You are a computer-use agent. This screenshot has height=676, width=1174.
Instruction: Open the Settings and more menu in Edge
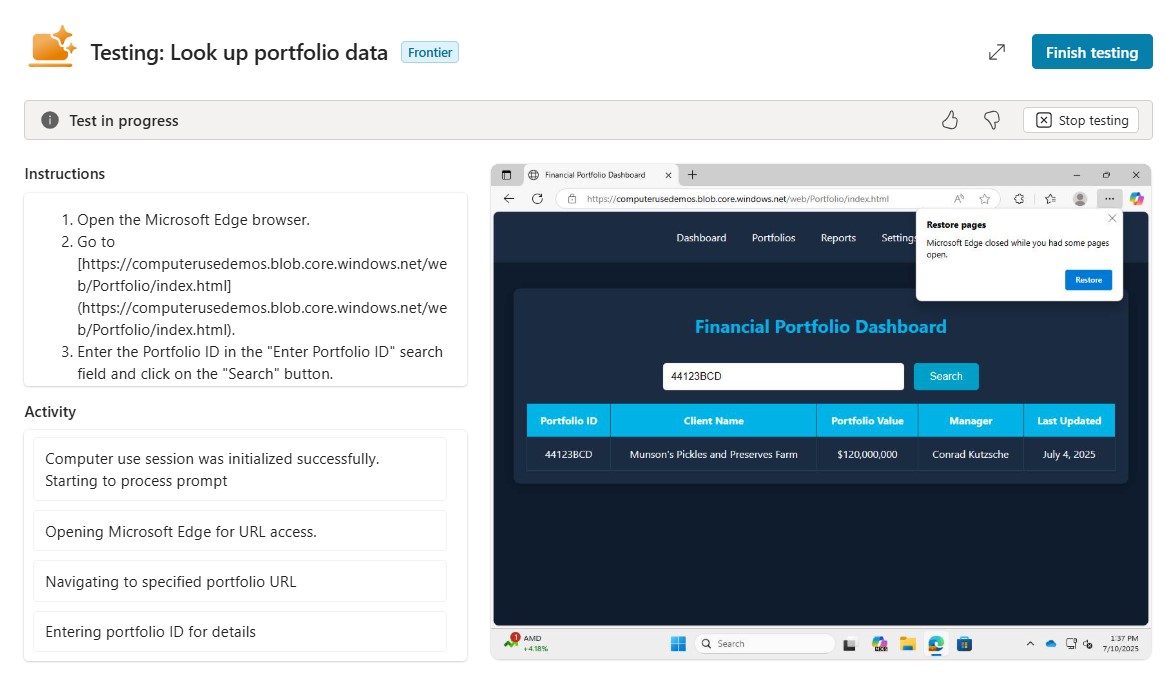(x=1109, y=198)
